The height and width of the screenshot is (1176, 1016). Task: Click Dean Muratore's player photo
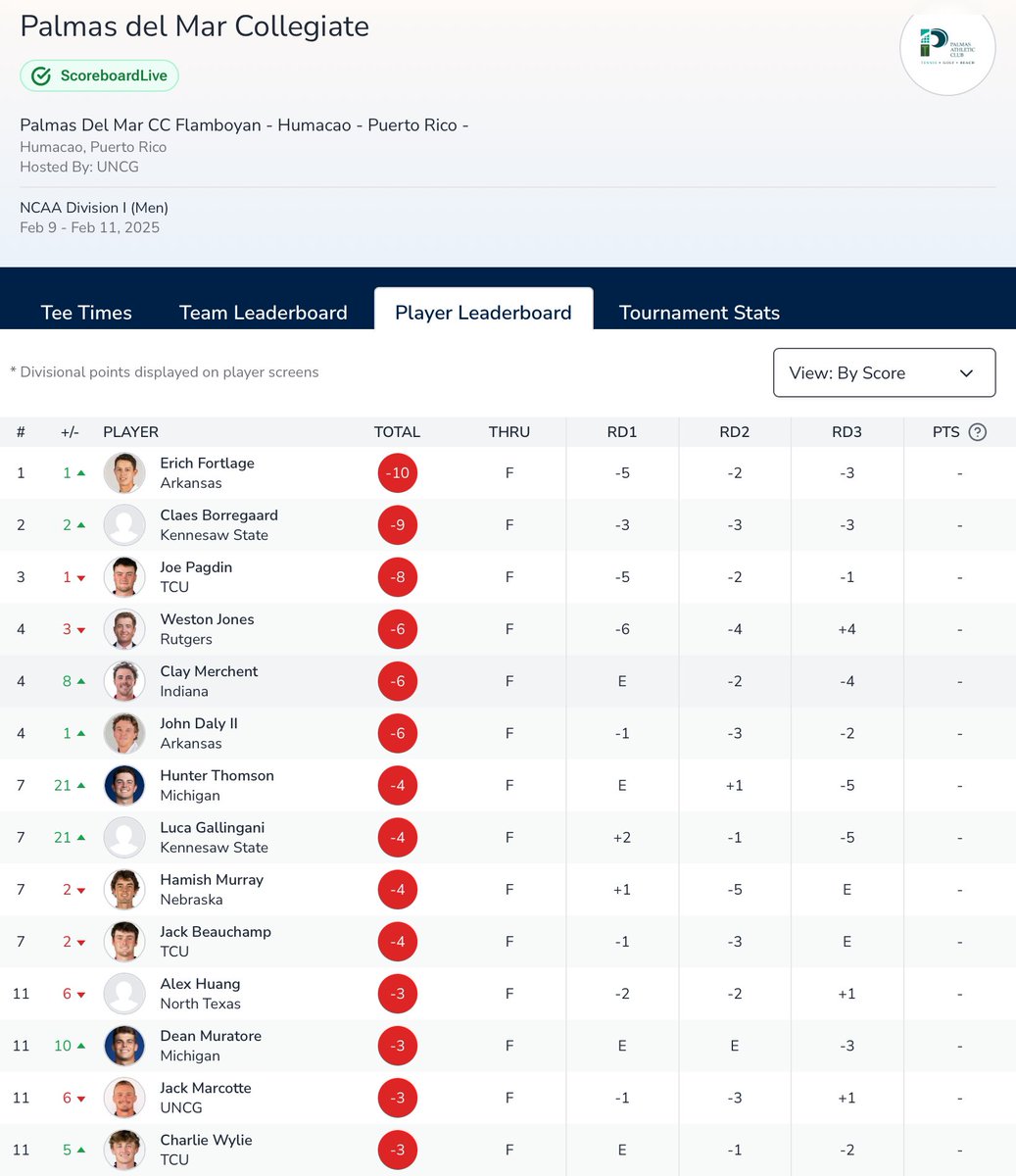(x=124, y=1045)
